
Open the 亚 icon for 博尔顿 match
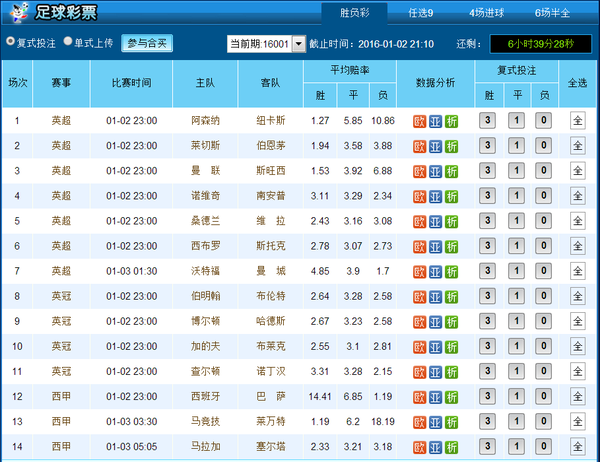436,321
